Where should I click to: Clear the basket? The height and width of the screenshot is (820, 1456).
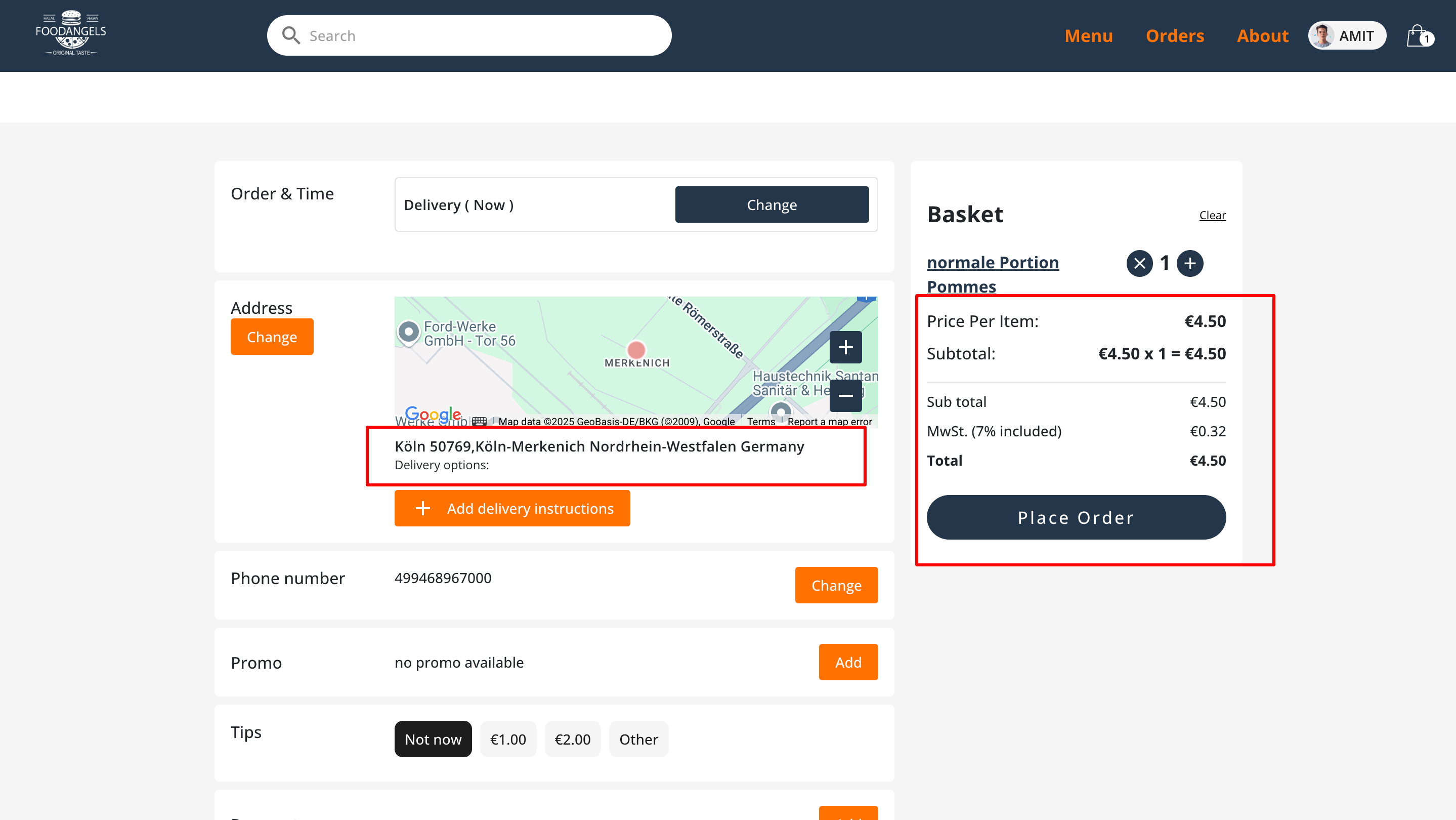[x=1212, y=215]
